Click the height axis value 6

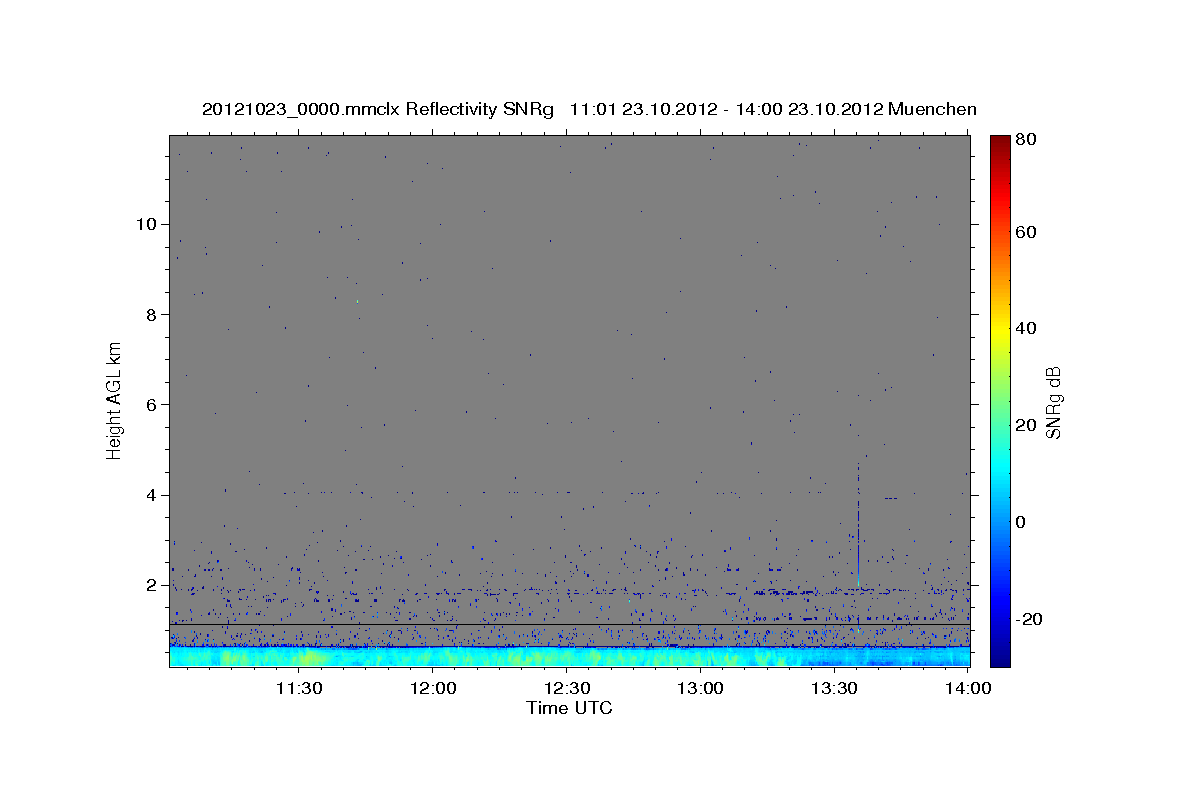click(152, 405)
